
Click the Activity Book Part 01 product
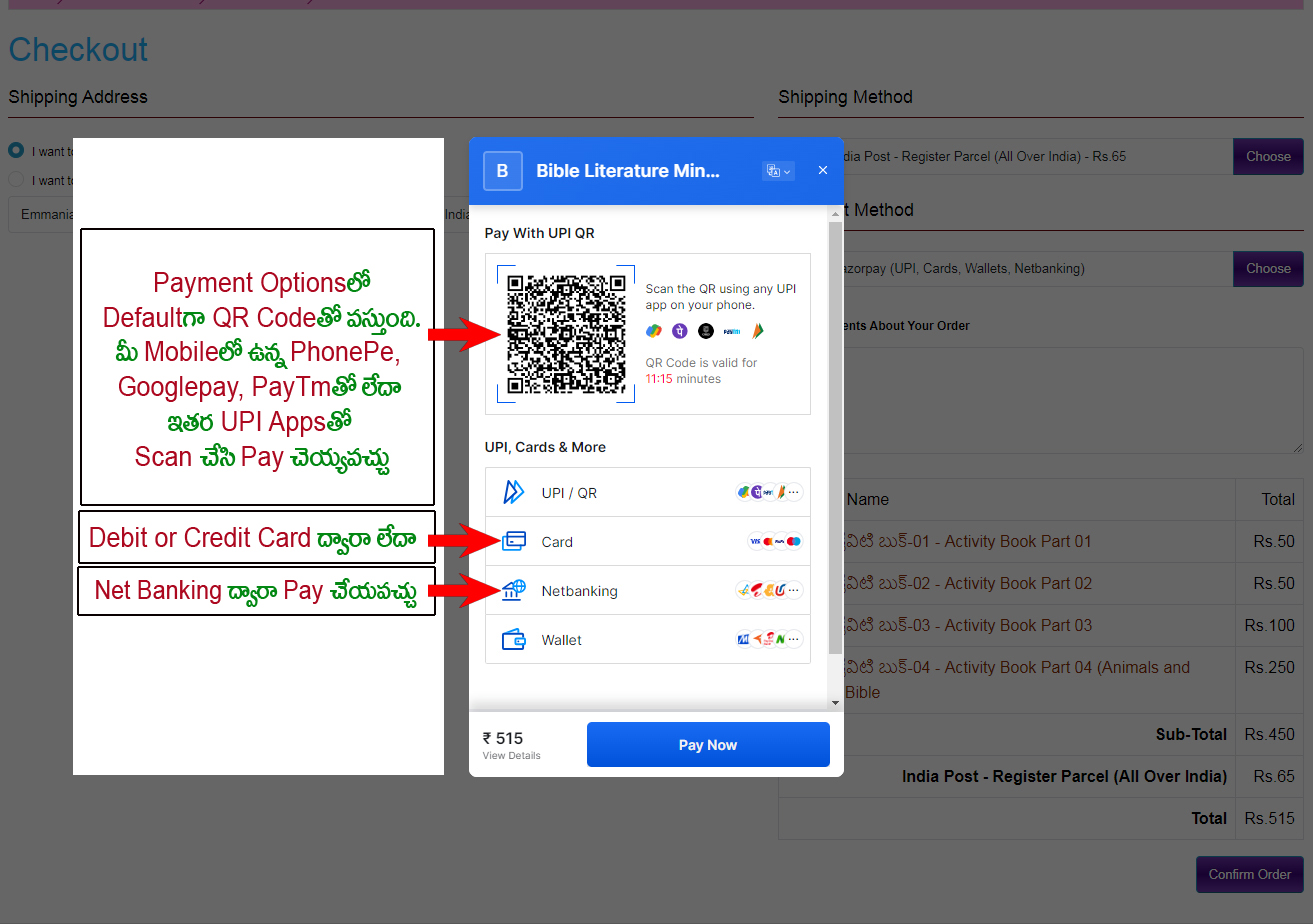[x=968, y=541]
